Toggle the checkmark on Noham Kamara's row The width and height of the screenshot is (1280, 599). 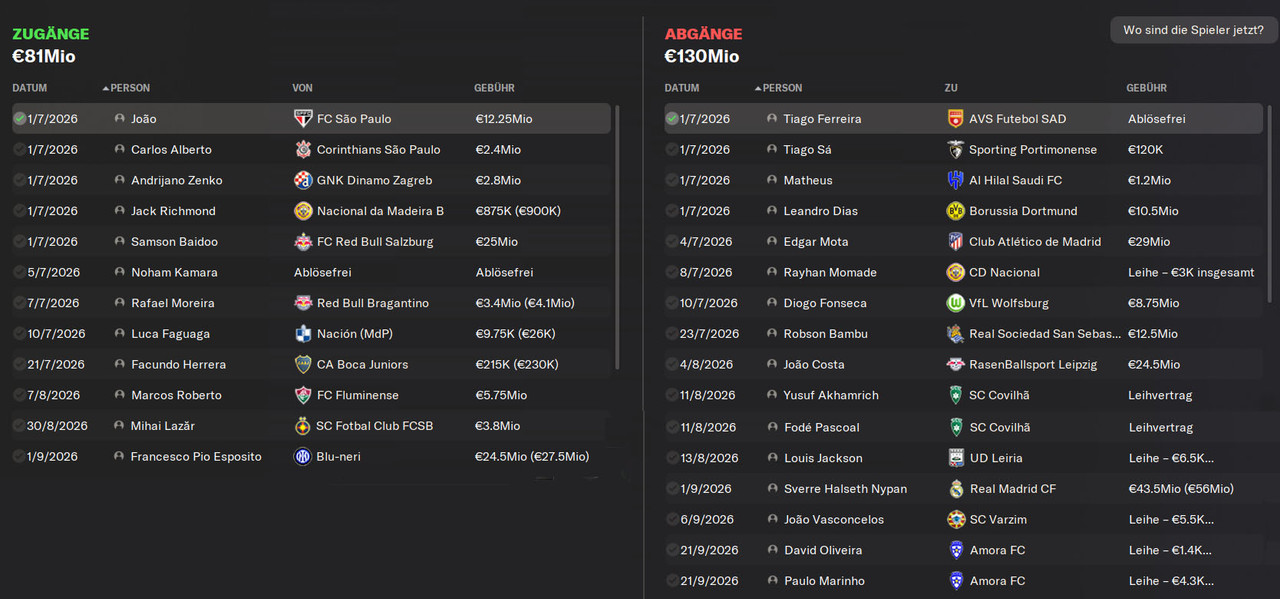[x=20, y=272]
